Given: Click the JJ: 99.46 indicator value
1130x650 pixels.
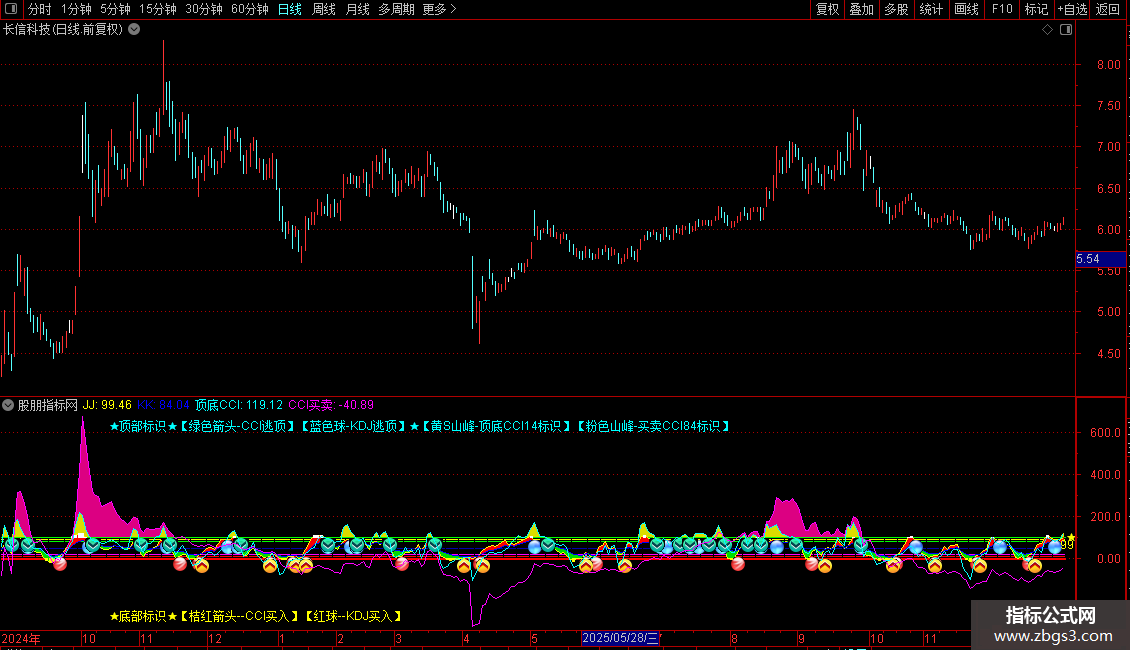Looking at the screenshot, I should (x=107, y=405).
